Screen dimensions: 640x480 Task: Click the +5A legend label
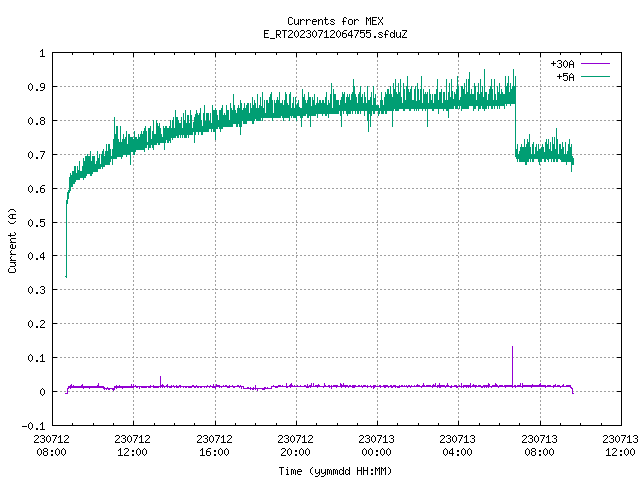coord(565,77)
